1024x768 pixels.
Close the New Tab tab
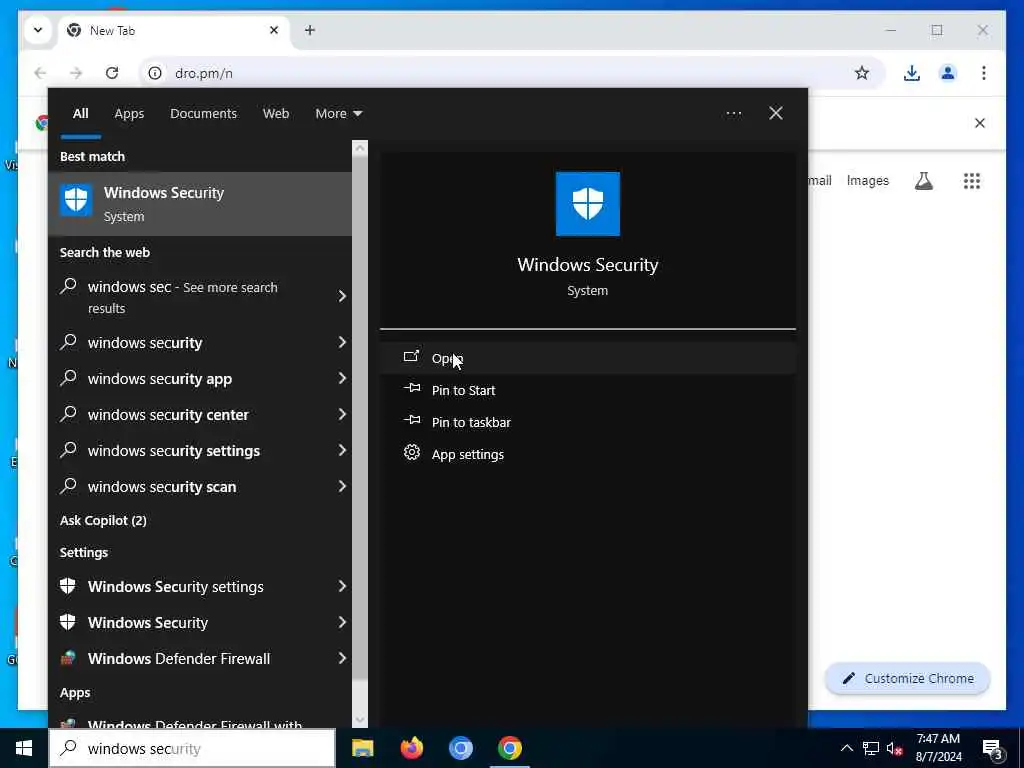274,30
